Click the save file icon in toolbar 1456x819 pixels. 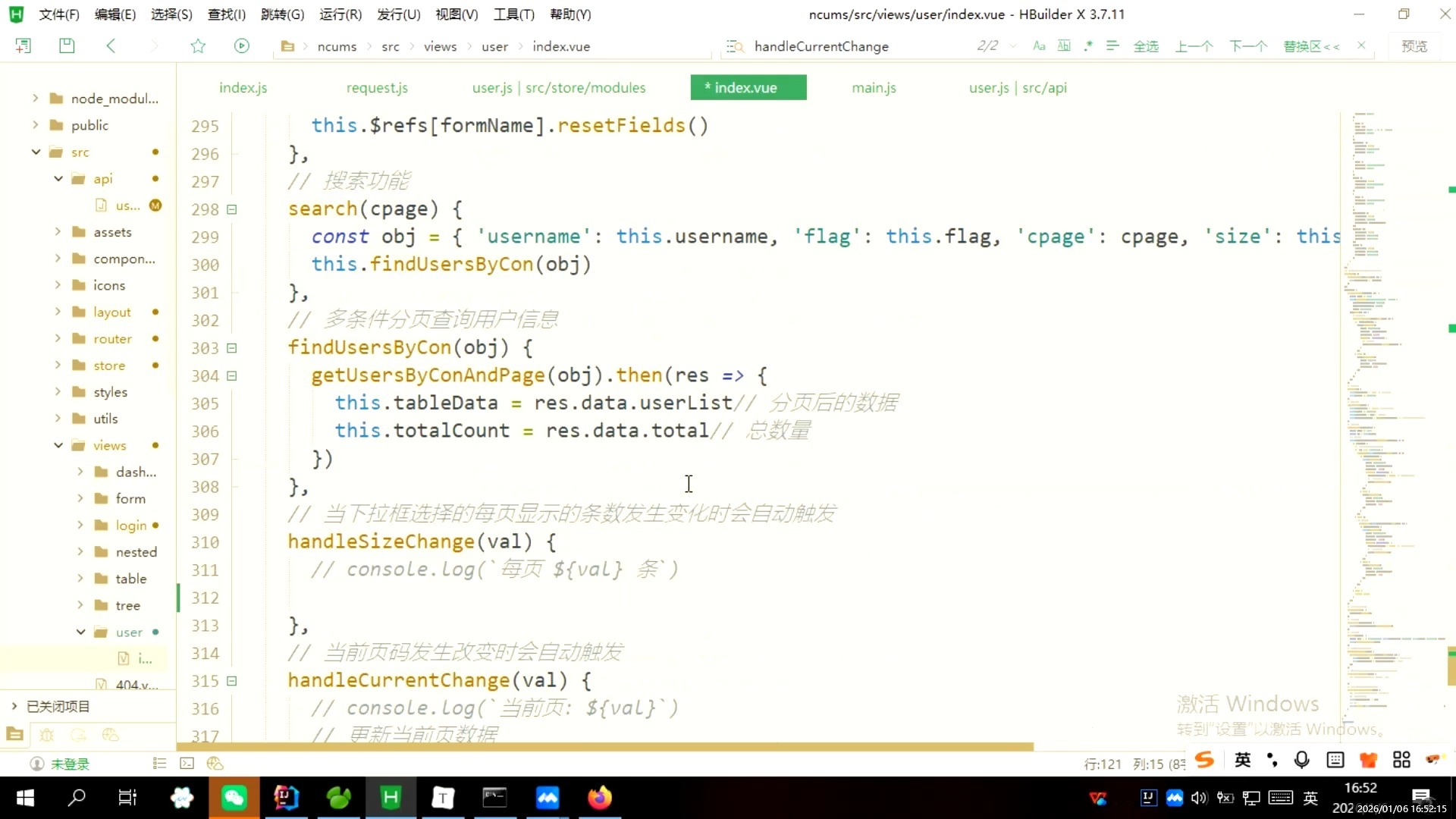pyautogui.click(x=67, y=45)
